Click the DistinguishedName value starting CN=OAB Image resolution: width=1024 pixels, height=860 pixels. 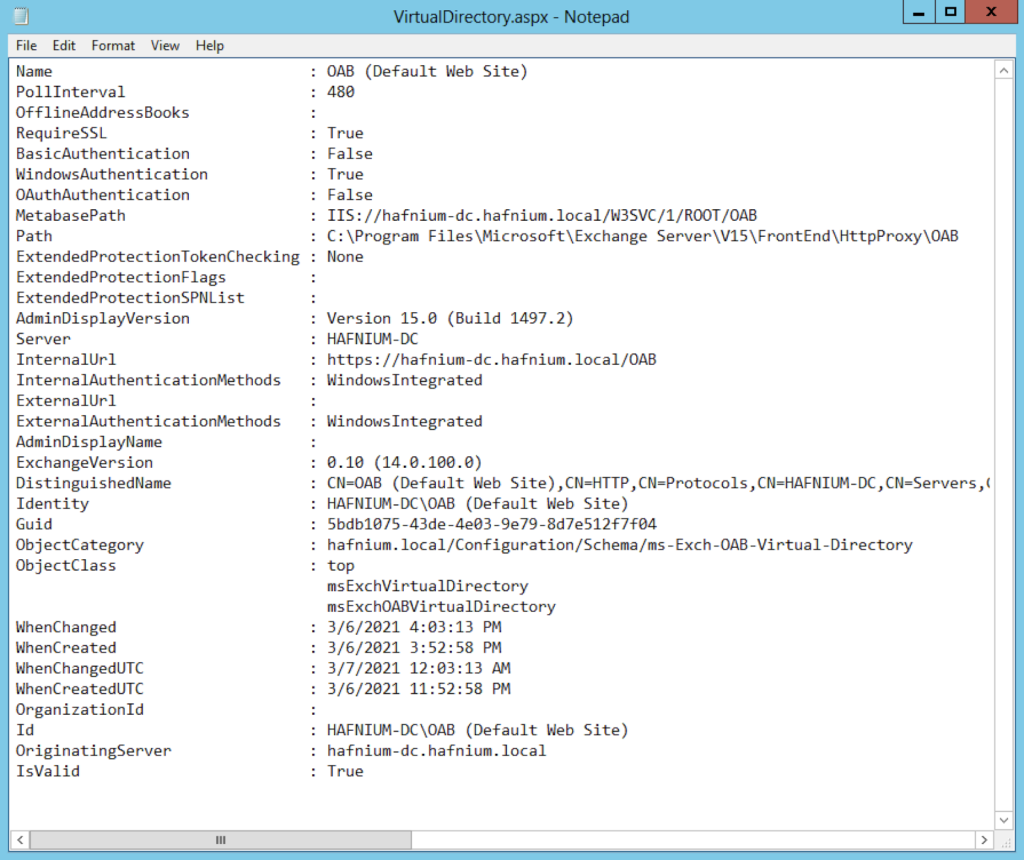[x=658, y=483]
